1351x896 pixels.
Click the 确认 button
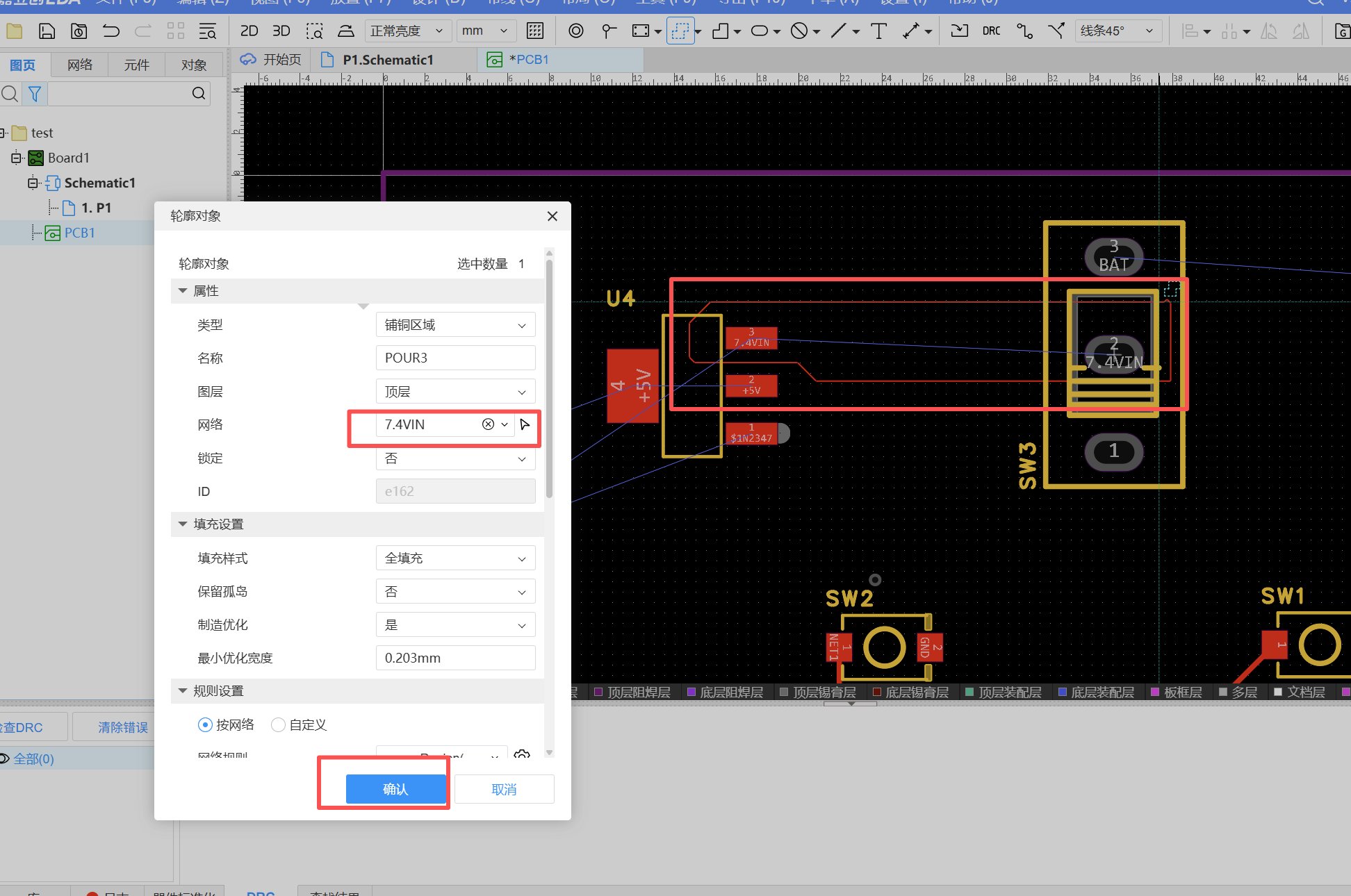pyautogui.click(x=395, y=789)
